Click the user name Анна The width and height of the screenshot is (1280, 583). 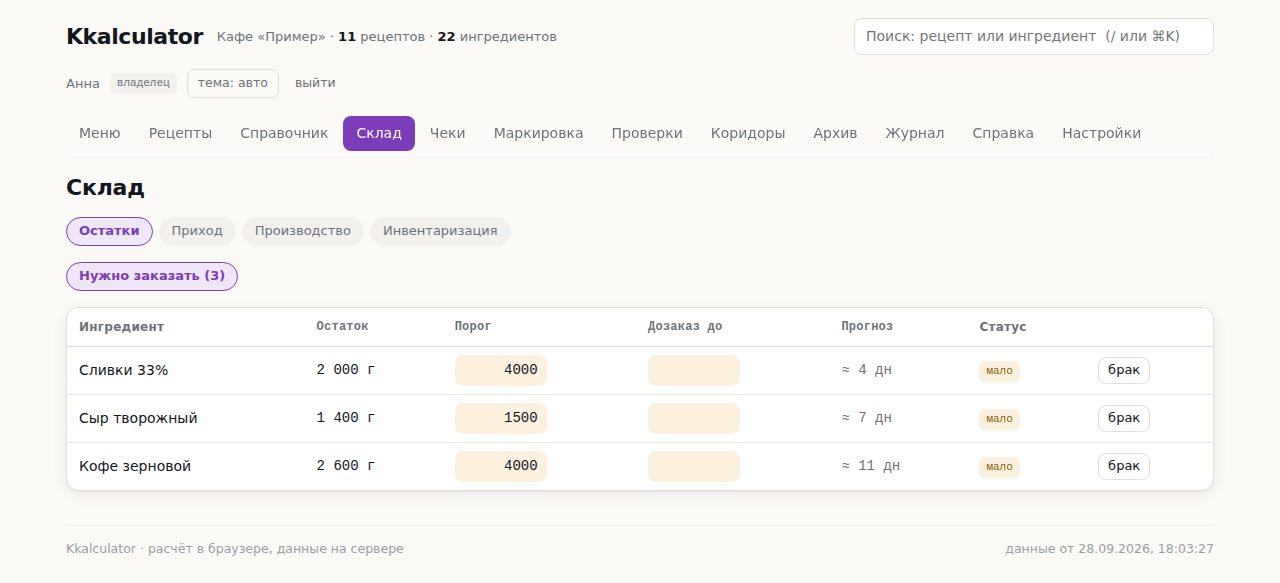coord(83,84)
